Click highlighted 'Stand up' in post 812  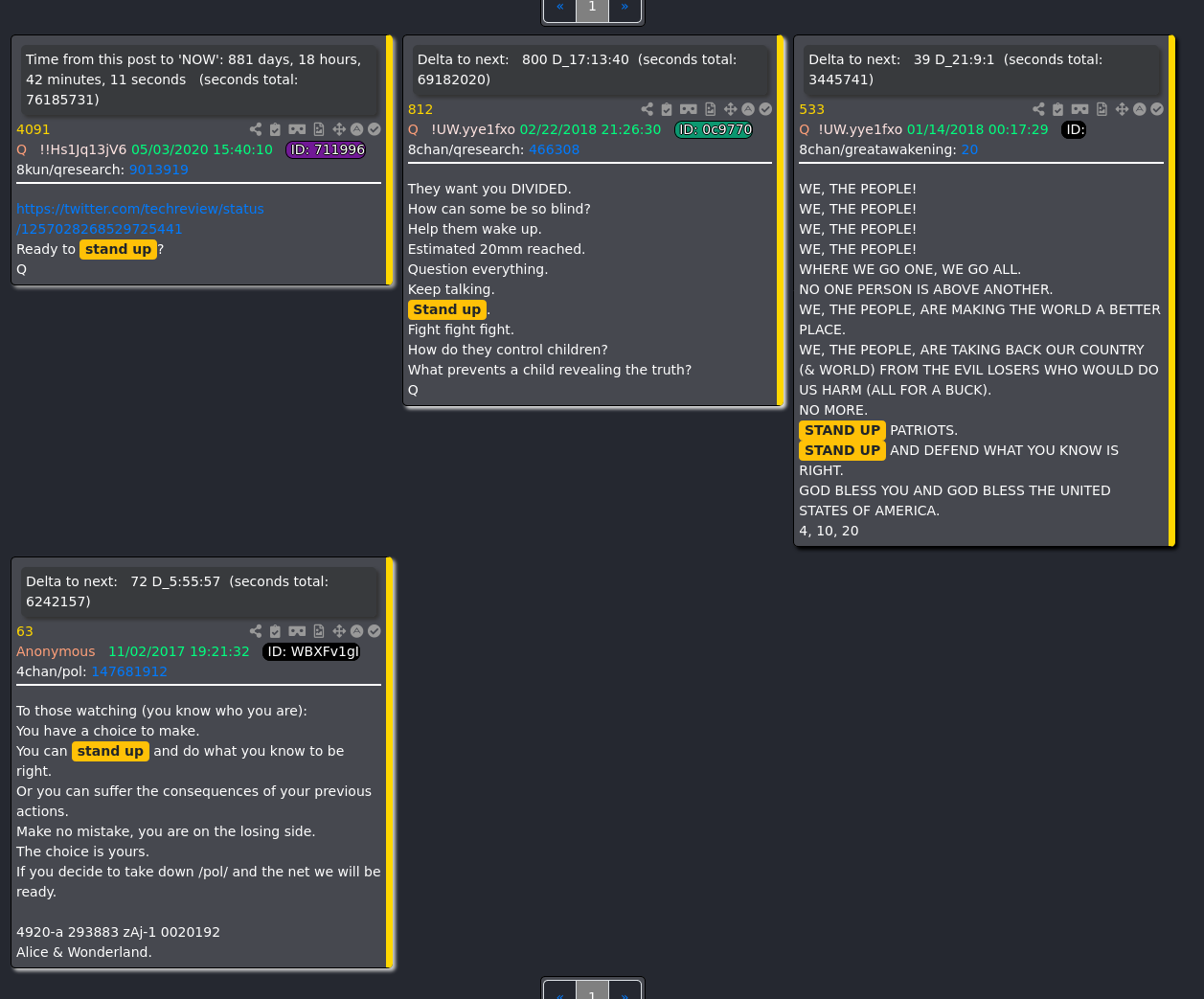tap(447, 309)
